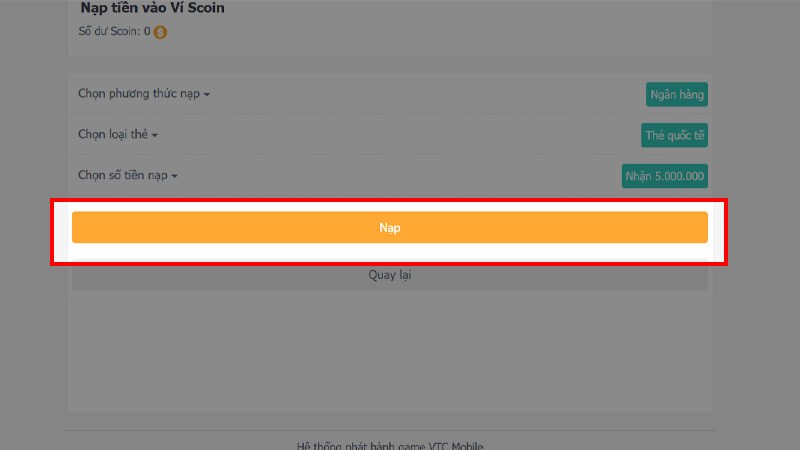
Task: Expand the caret beside Chọn phương thức nạp
Action: pos(207,95)
